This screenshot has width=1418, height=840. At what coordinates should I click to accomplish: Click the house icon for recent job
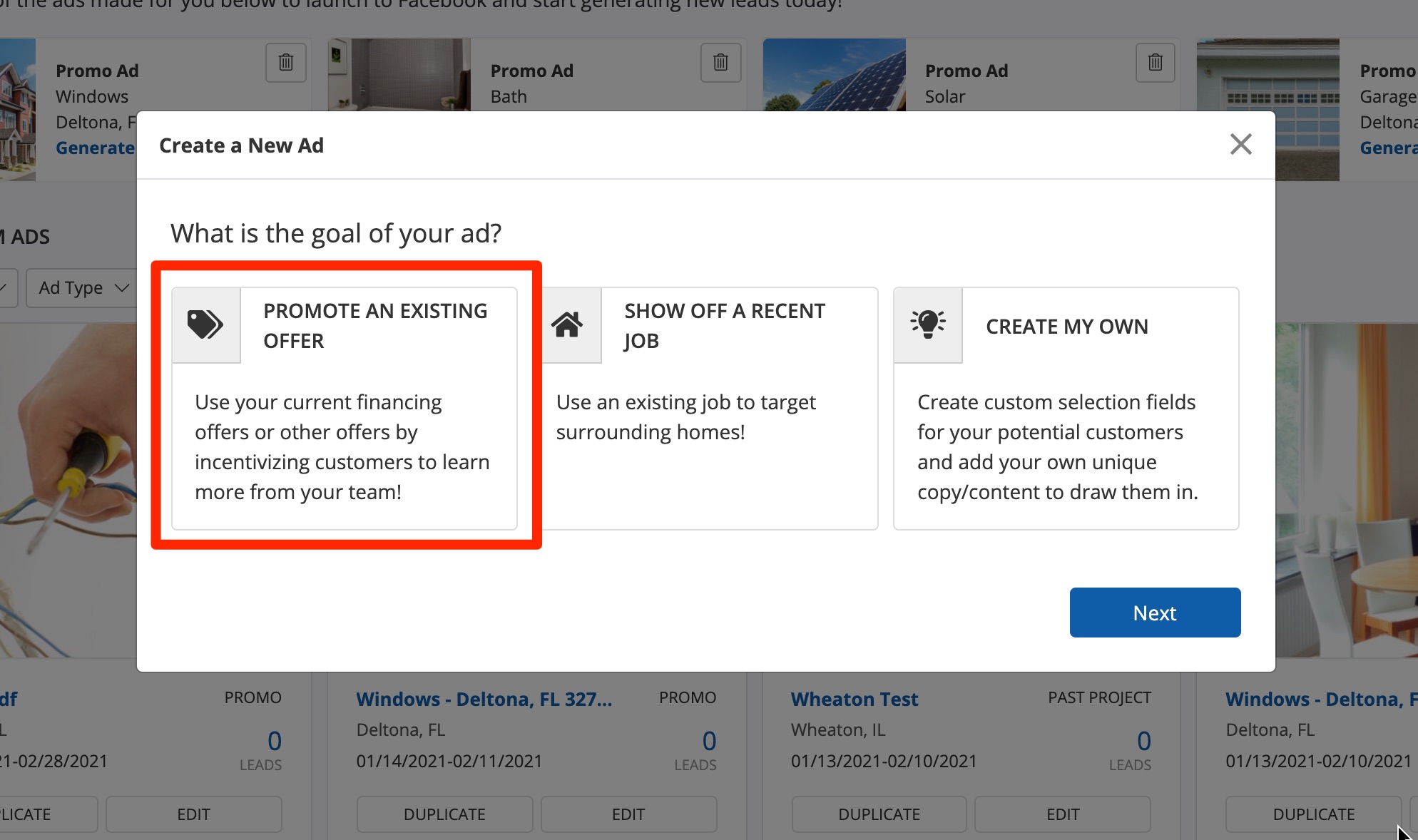pyautogui.click(x=568, y=325)
